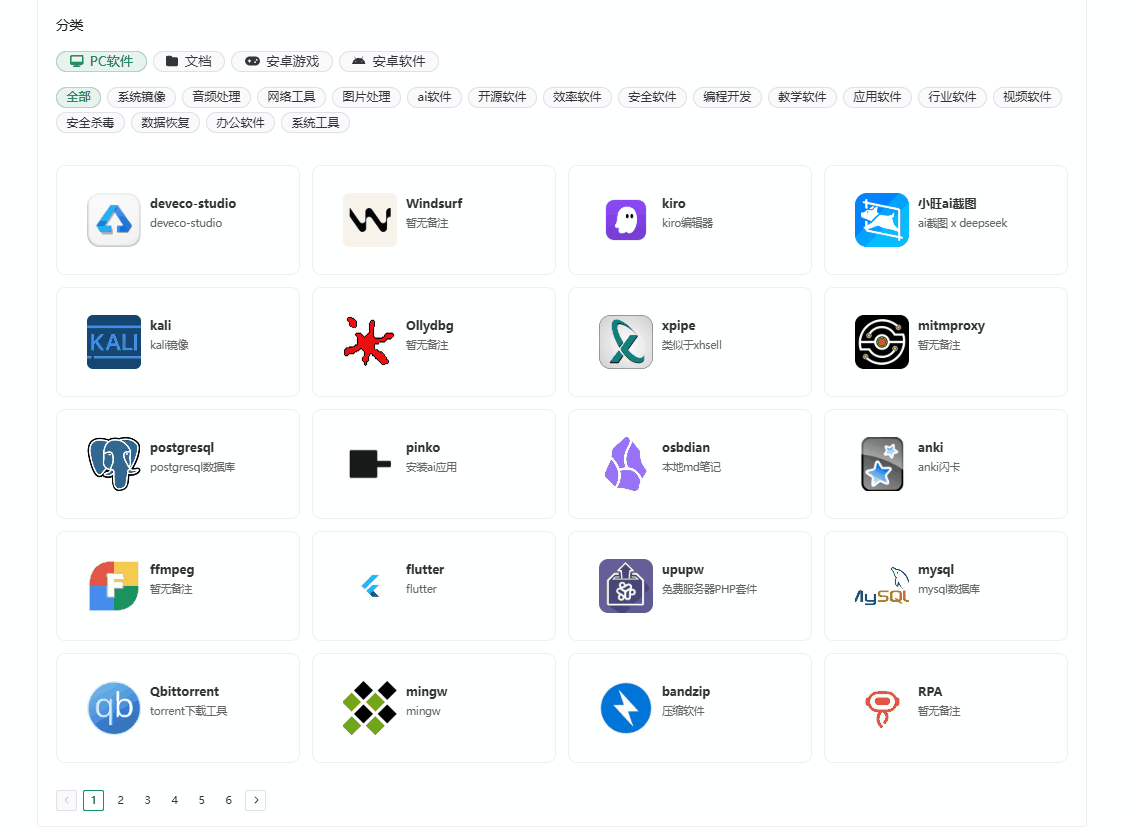The width and height of the screenshot is (1132, 828).
Task: Filter by 安全软件 tag
Action: (653, 97)
